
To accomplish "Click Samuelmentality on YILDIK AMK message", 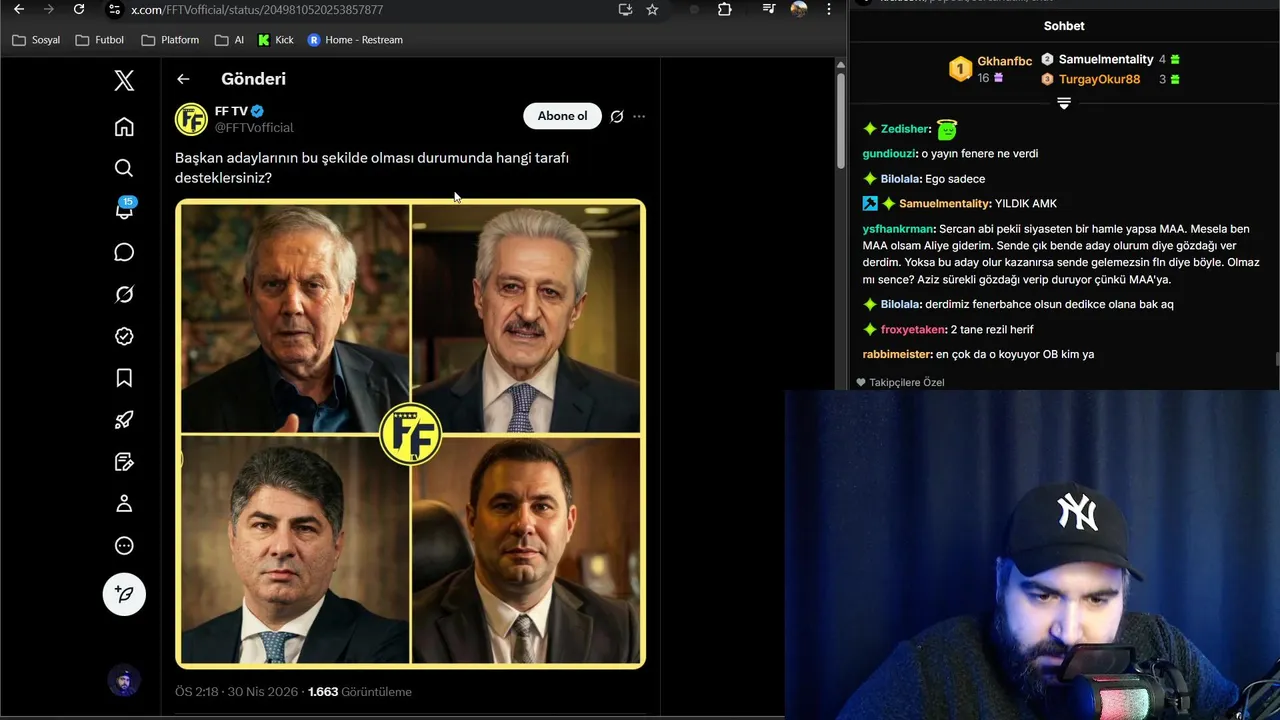I will coord(944,204).
